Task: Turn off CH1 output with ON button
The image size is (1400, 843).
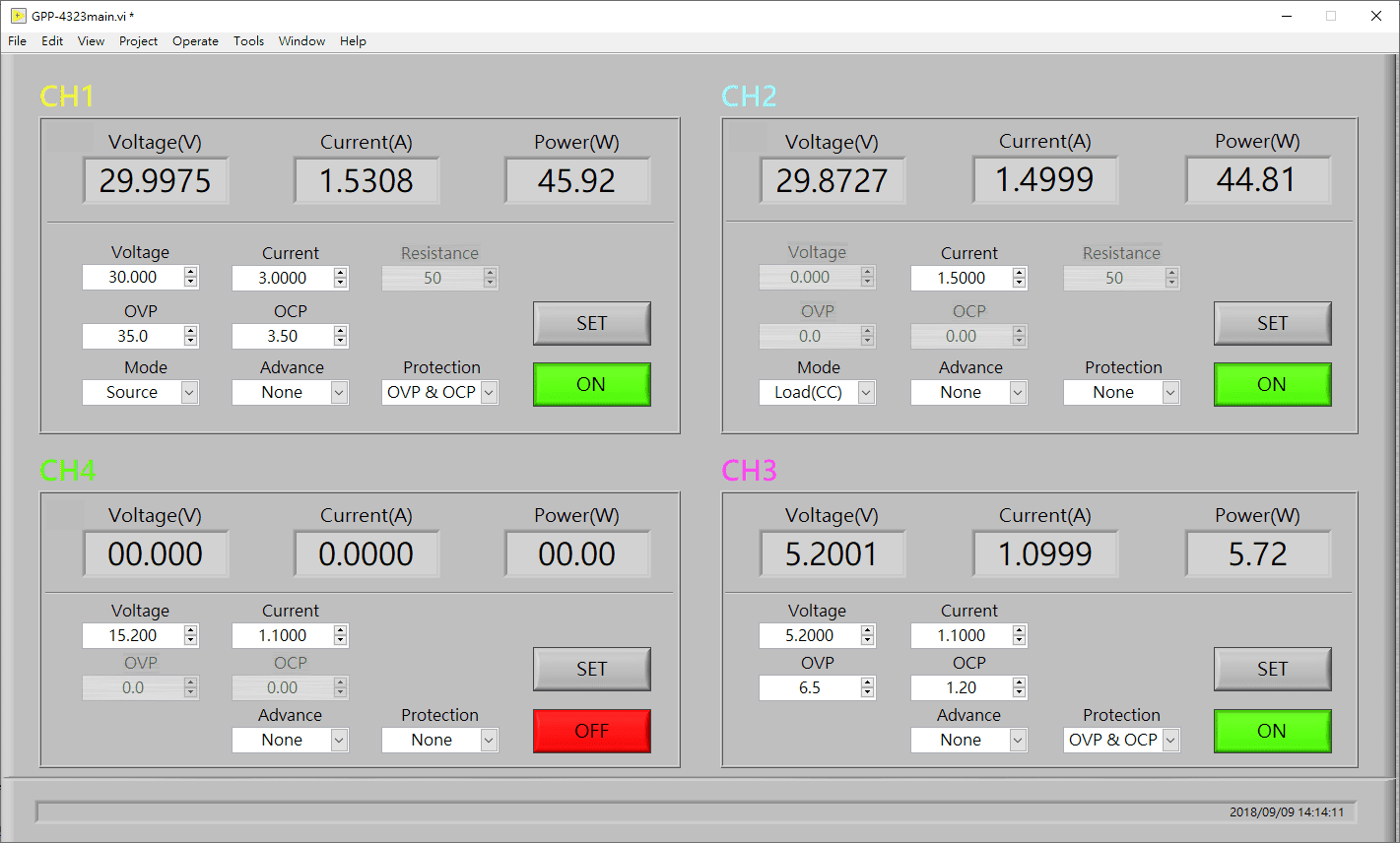Action: point(591,384)
